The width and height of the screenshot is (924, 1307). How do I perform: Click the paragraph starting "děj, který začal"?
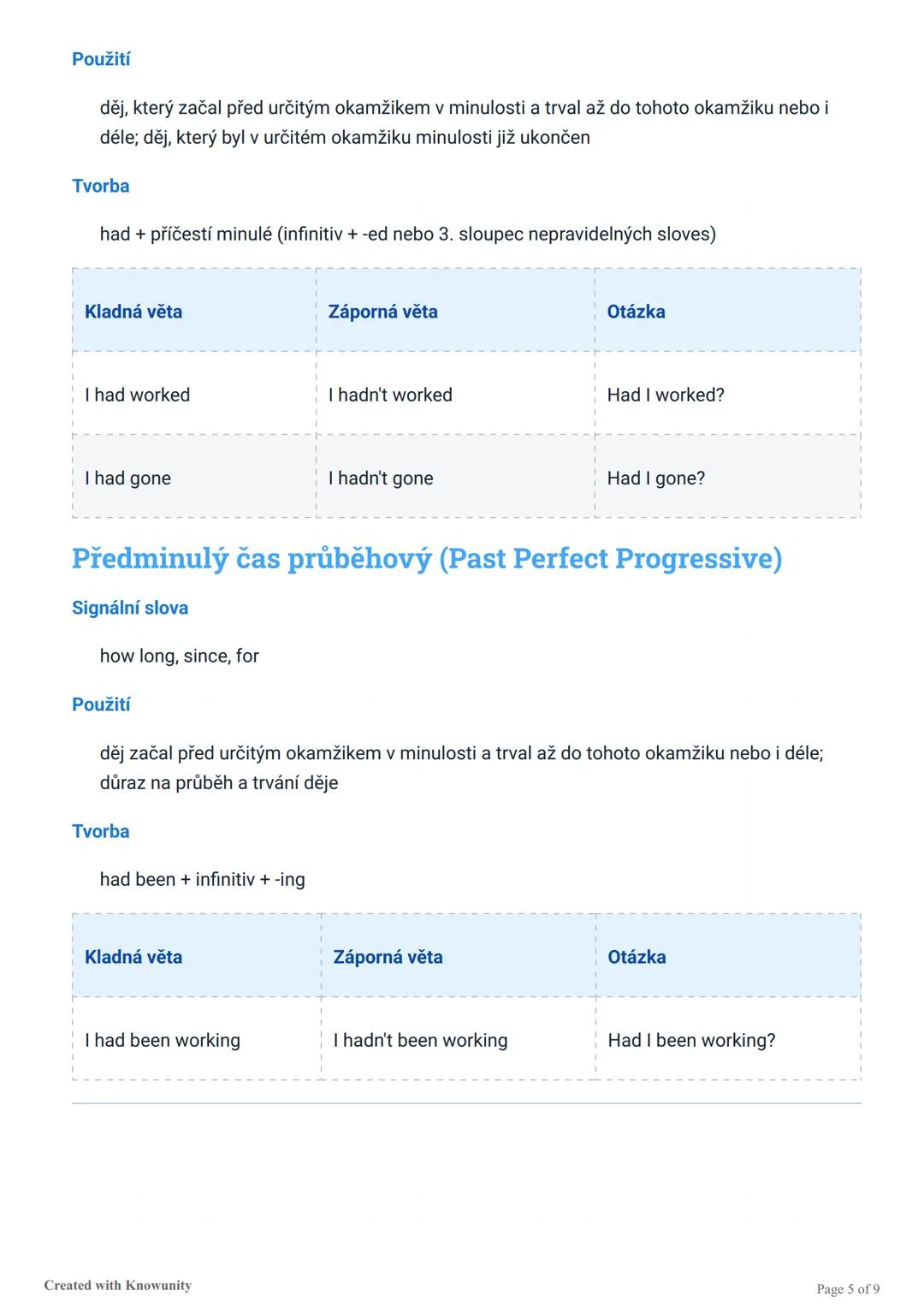tap(464, 122)
